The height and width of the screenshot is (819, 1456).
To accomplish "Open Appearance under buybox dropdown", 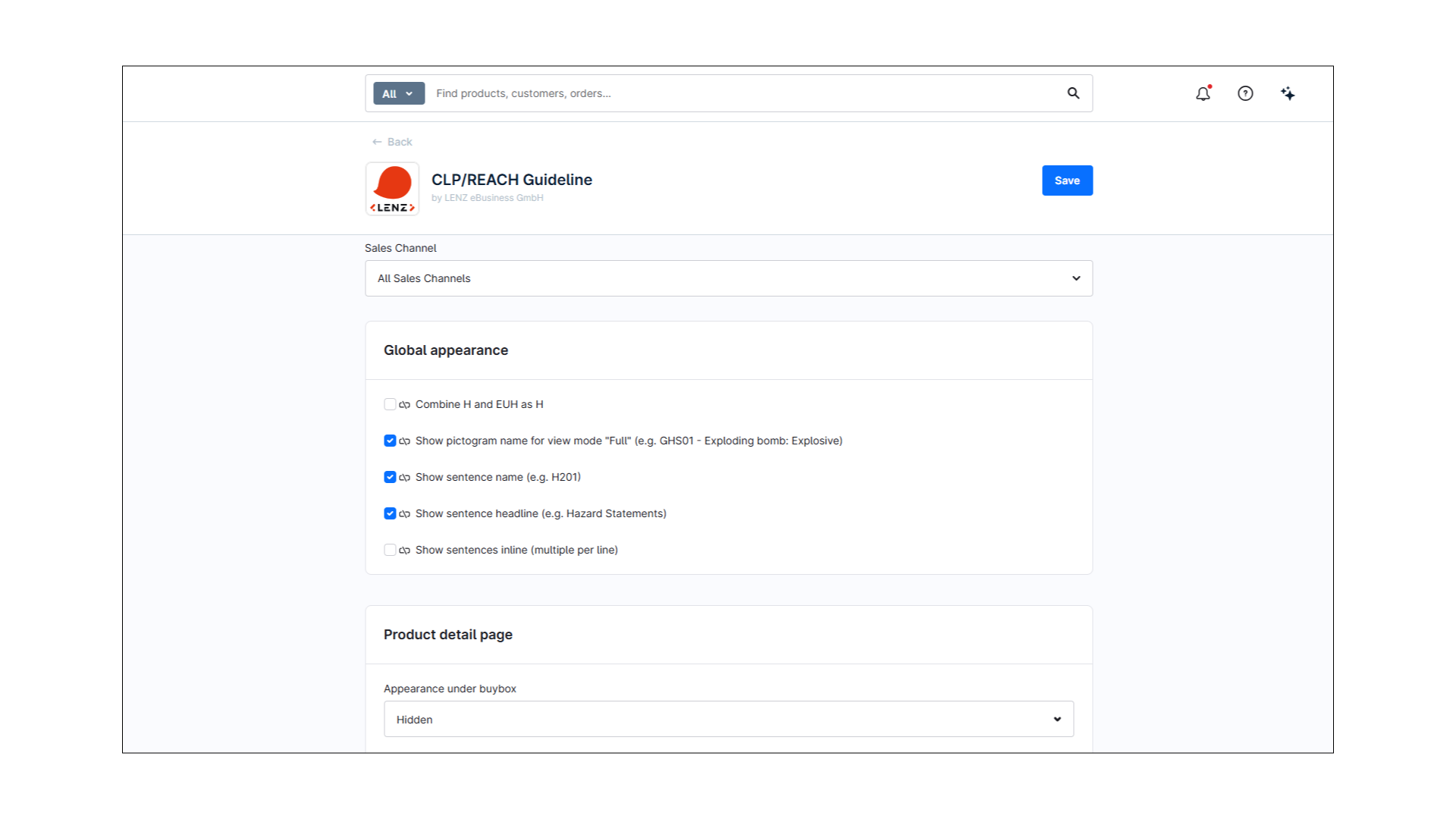I will (728, 719).
